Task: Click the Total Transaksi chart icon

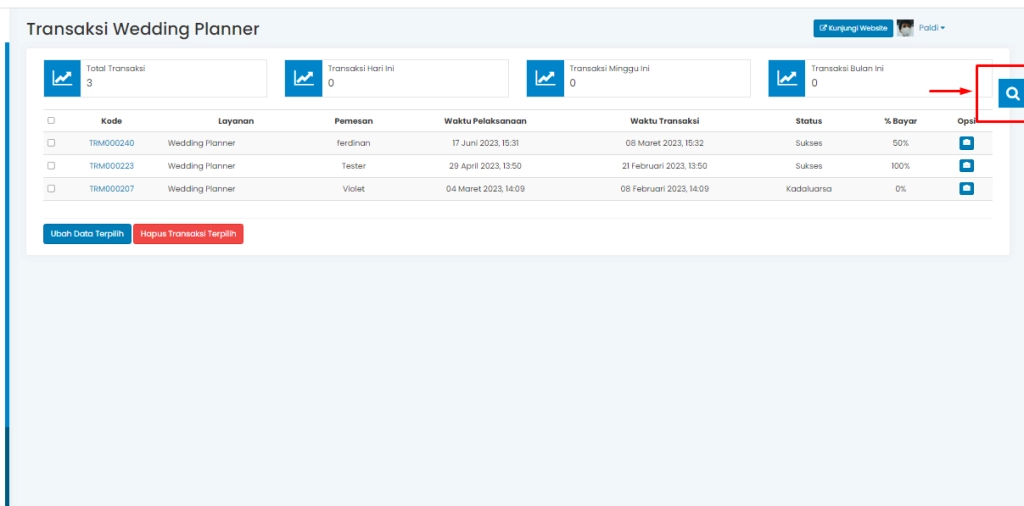Action: [62, 78]
